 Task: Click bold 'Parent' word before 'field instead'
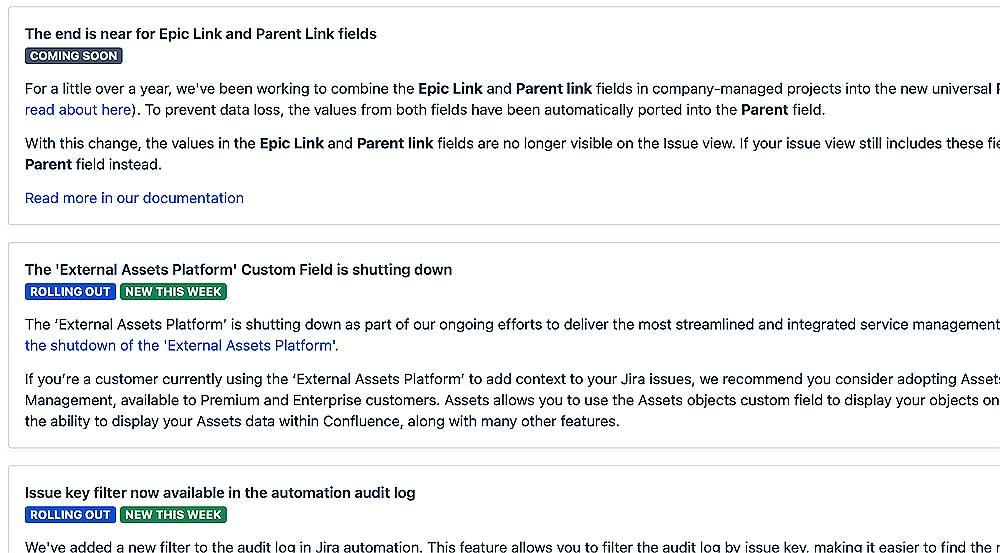coord(48,165)
